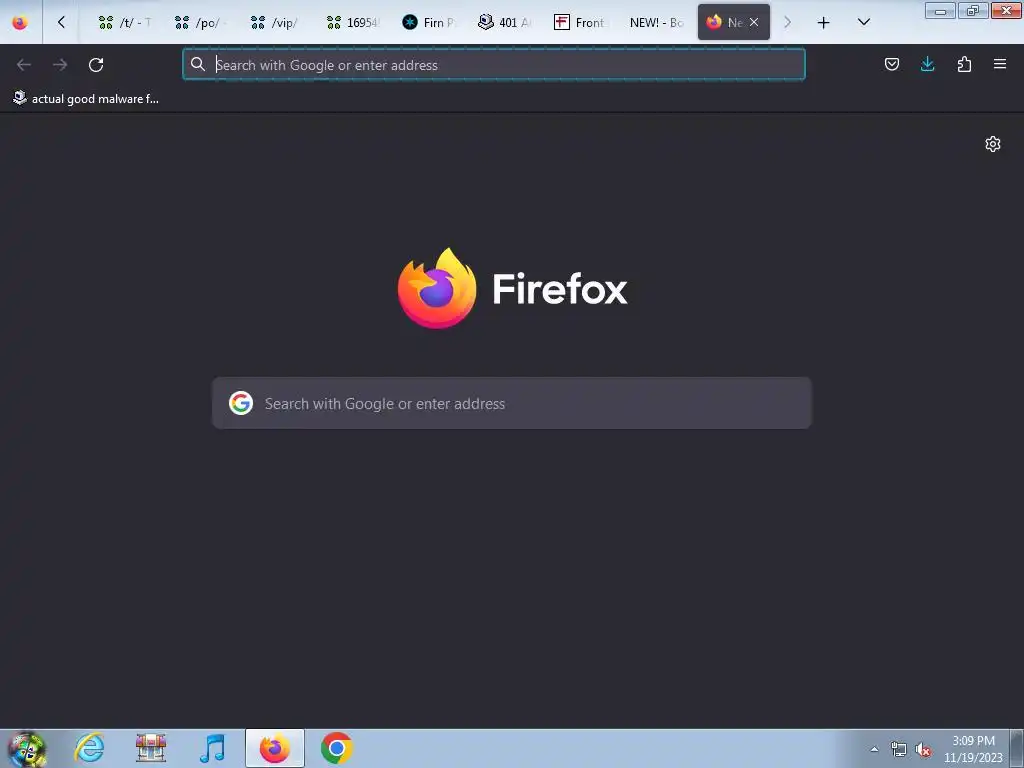Click the Google search box on page
Image resolution: width=1024 pixels, height=768 pixels.
(512, 403)
